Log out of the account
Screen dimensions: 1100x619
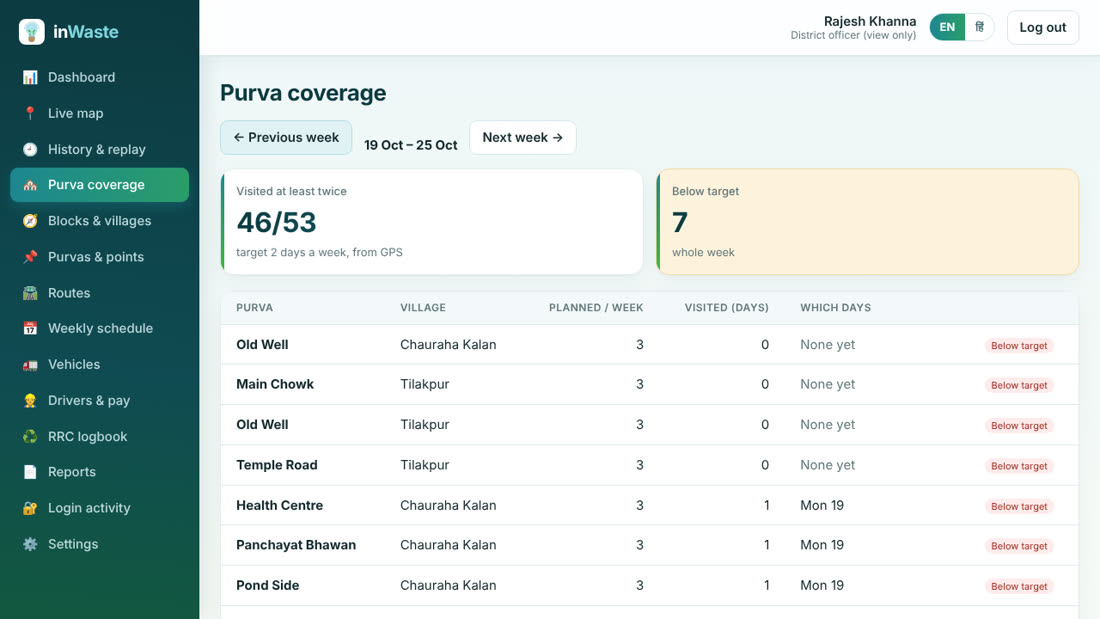(x=1042, y=27)
